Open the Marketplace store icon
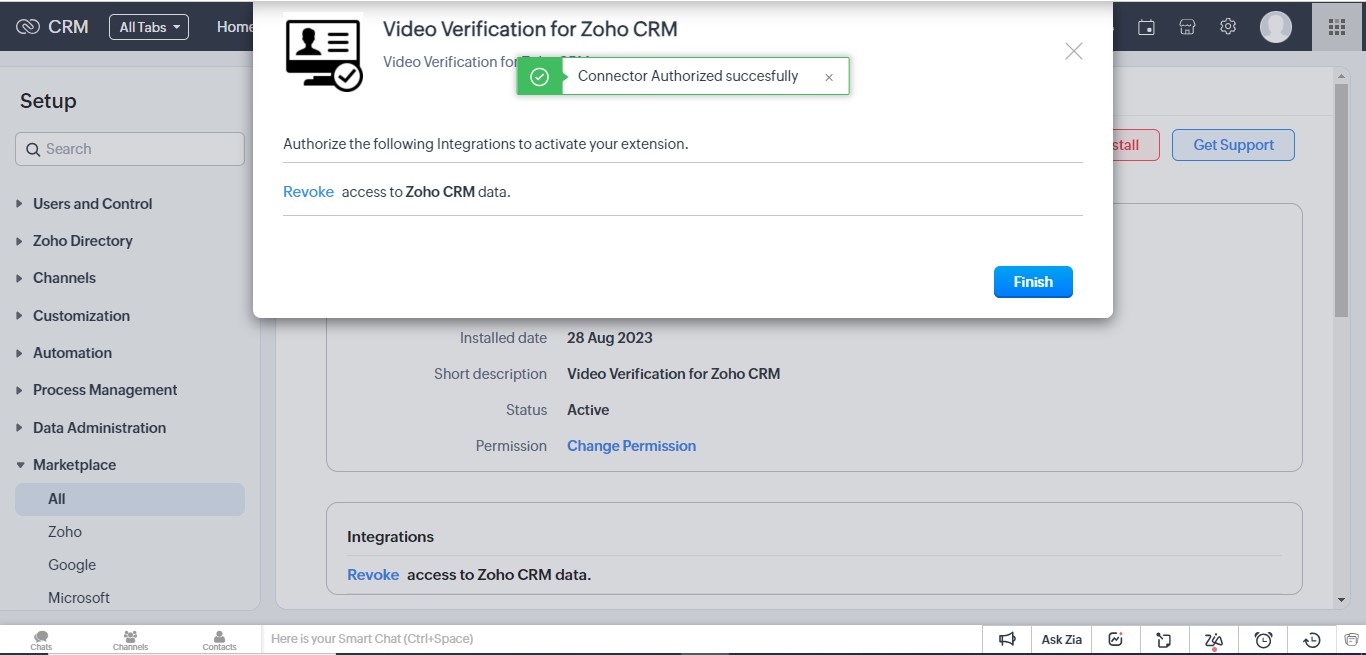Viewport: 1366px width, 655px height. pyautogui.click(x=1187, y=27)
